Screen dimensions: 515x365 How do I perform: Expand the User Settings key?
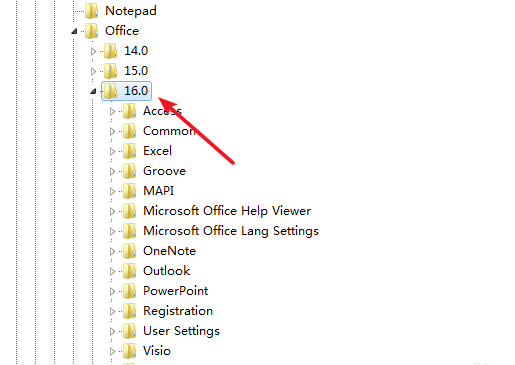click(112, 331)
